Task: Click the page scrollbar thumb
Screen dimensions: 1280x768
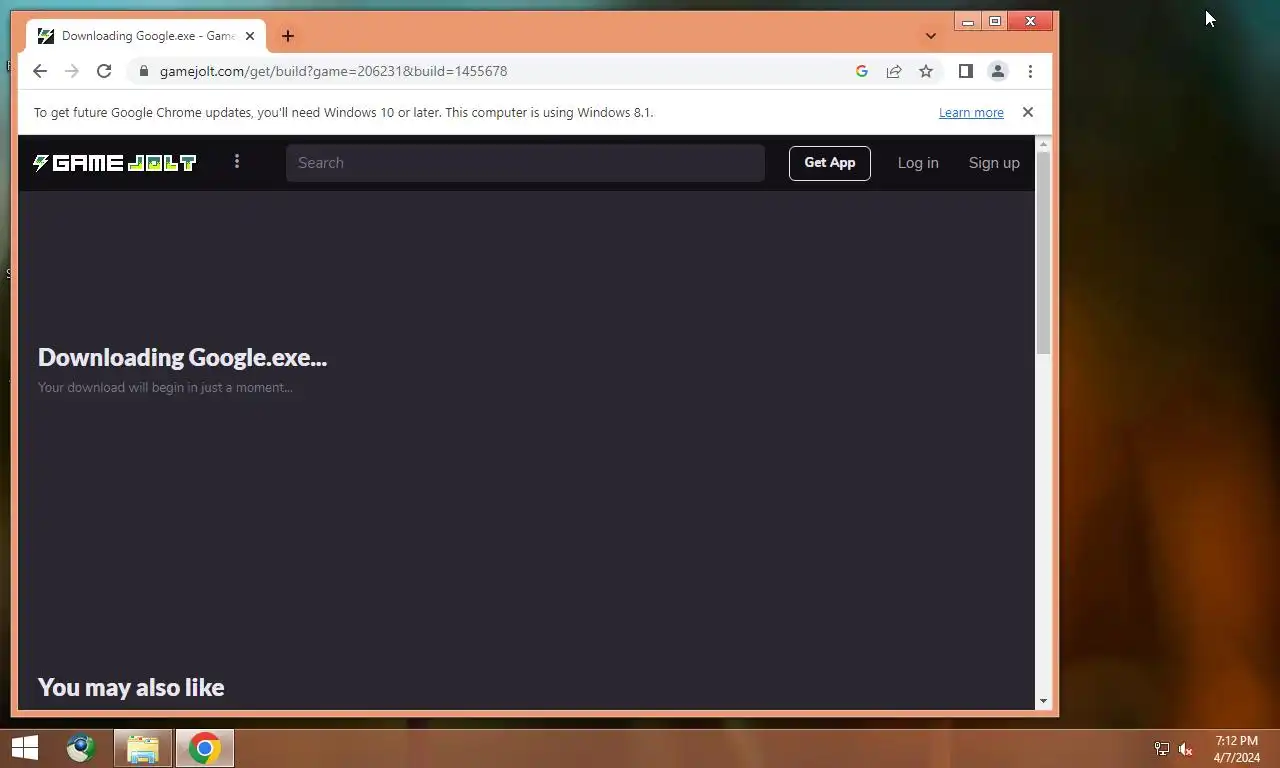Action: pyautogui.click(x=1044, y=254)
